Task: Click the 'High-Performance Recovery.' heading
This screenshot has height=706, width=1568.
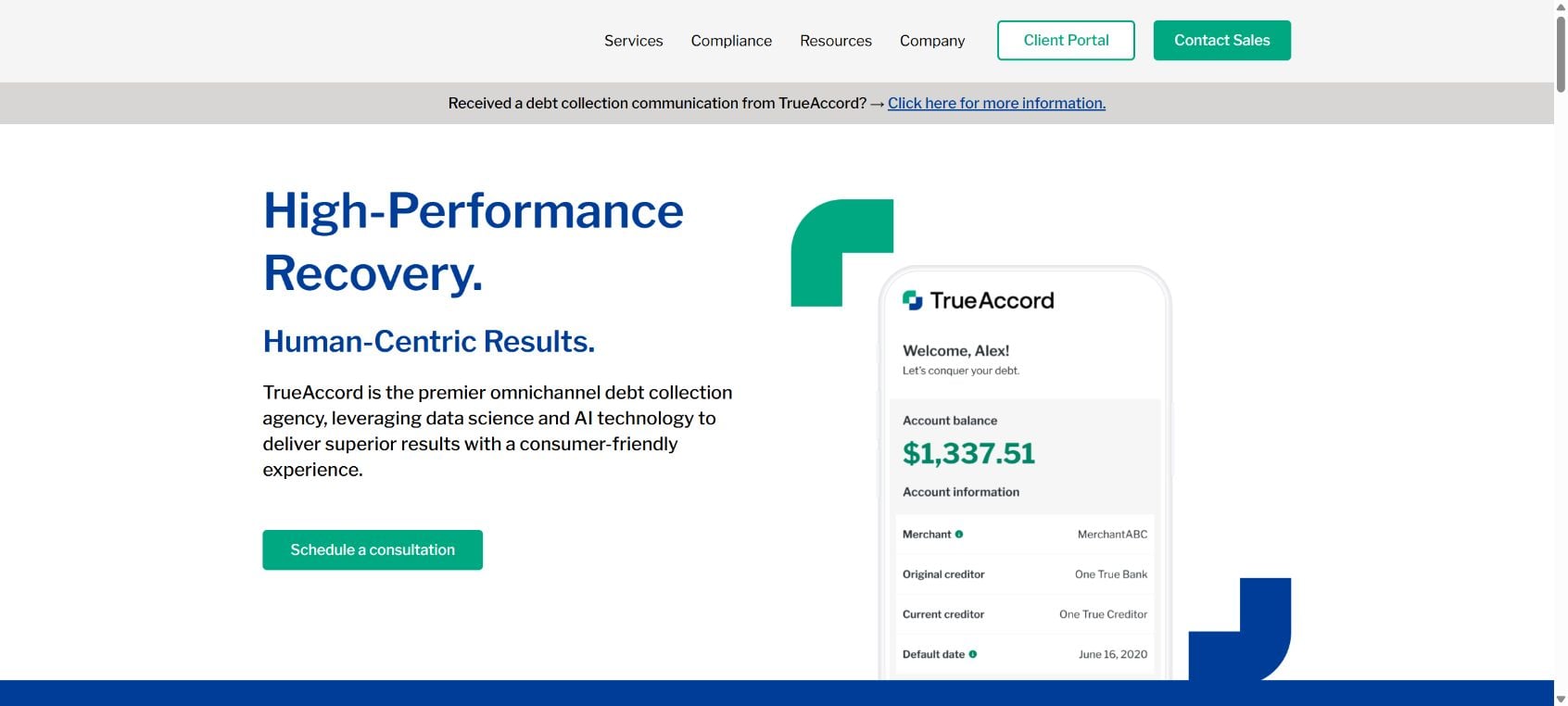Action: tap(474, 242)
